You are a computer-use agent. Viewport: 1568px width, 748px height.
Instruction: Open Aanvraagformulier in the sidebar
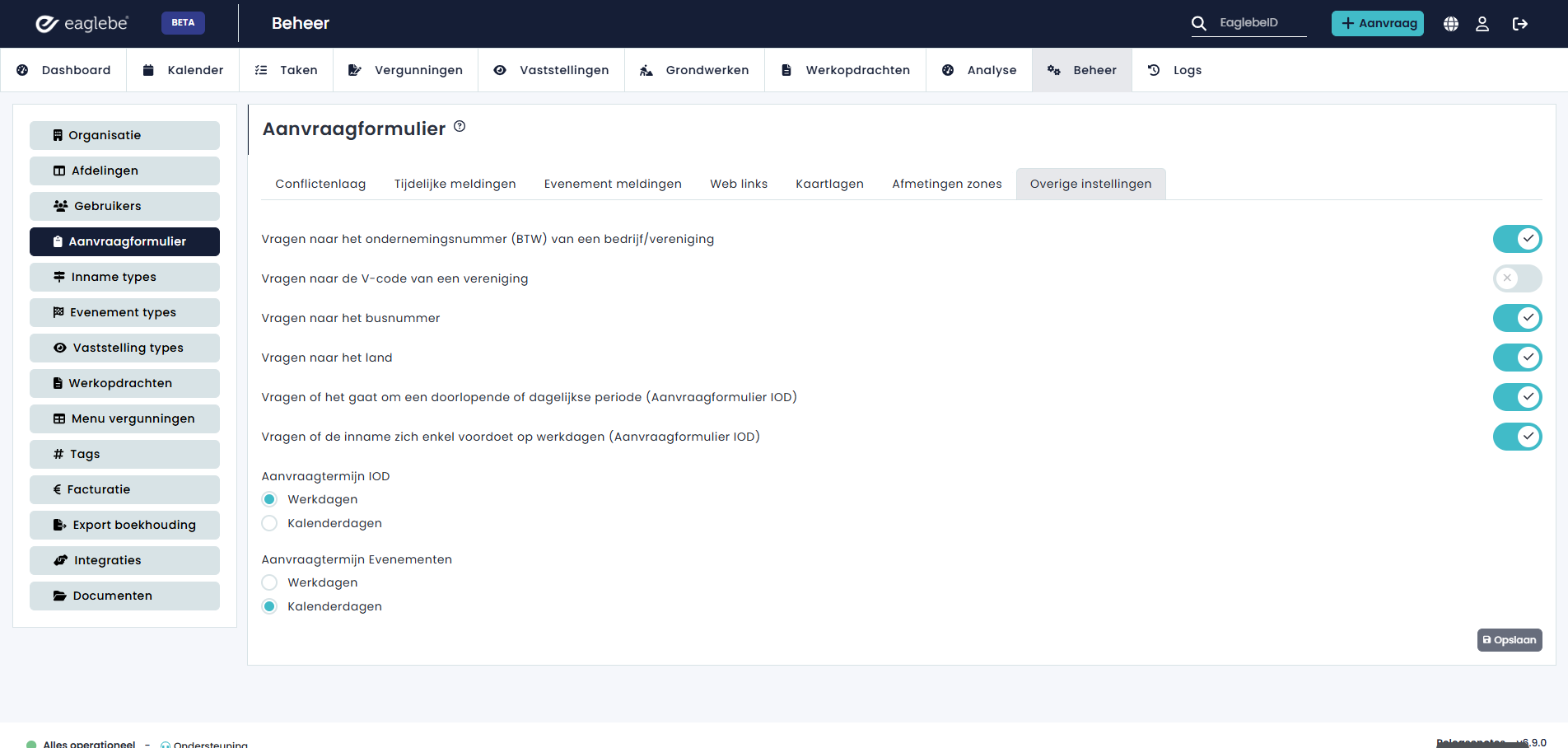click(124, 241)
